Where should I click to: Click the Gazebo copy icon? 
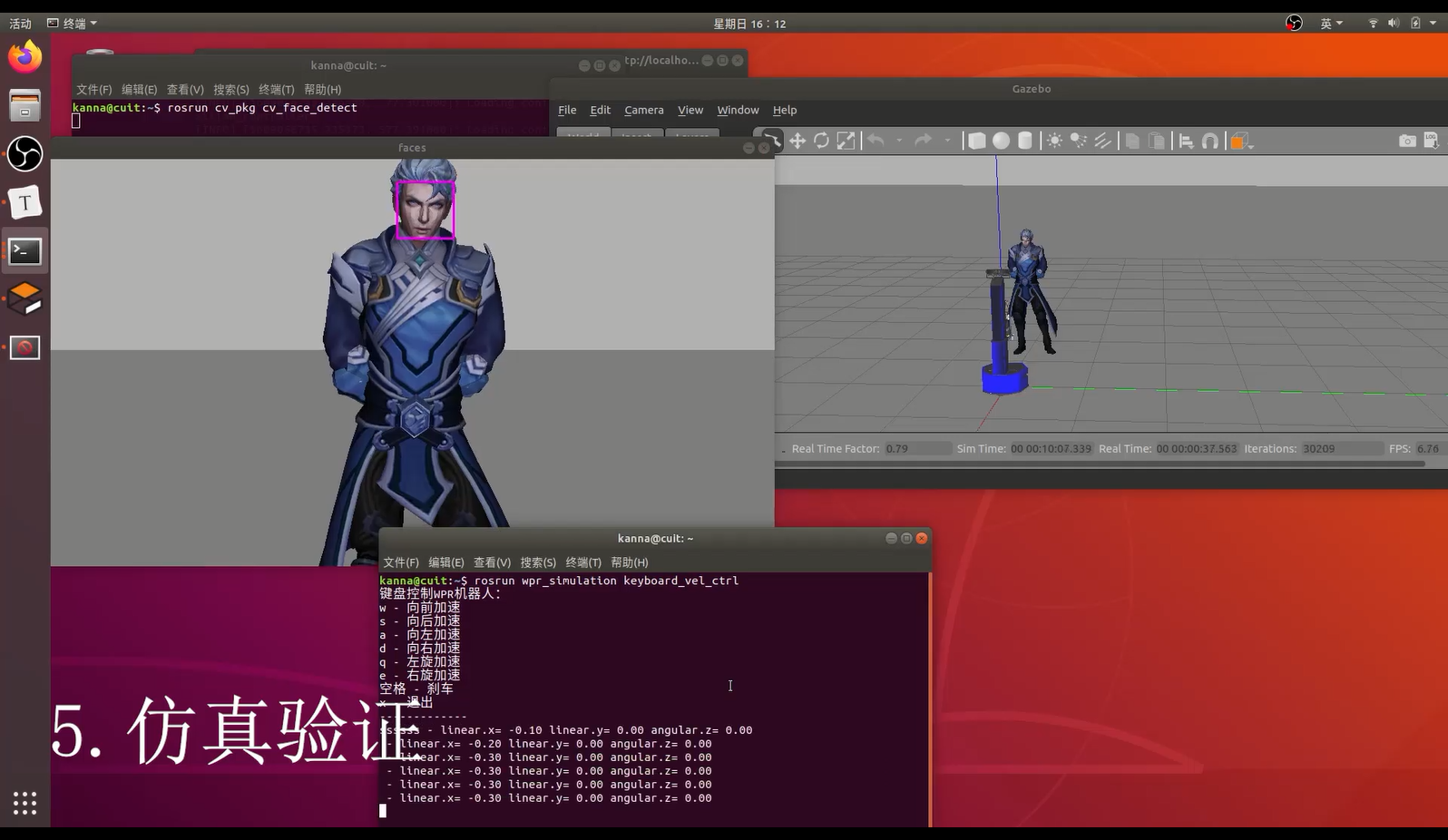point(1132,141)
